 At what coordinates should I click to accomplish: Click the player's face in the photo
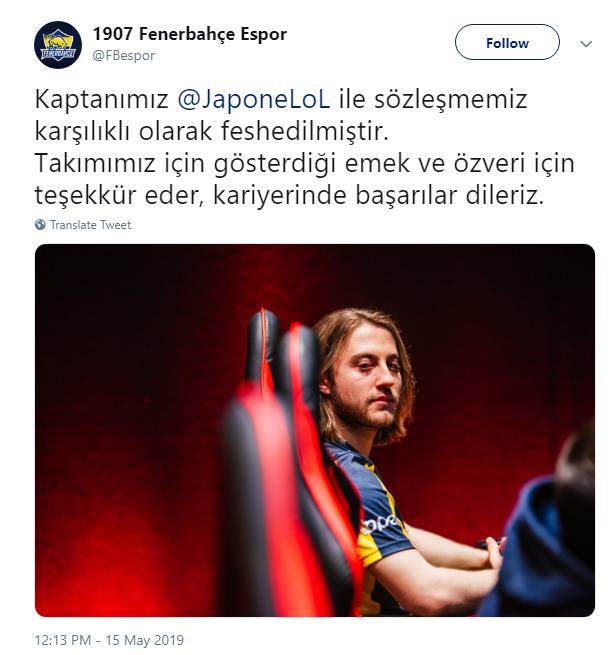[368, 382]
